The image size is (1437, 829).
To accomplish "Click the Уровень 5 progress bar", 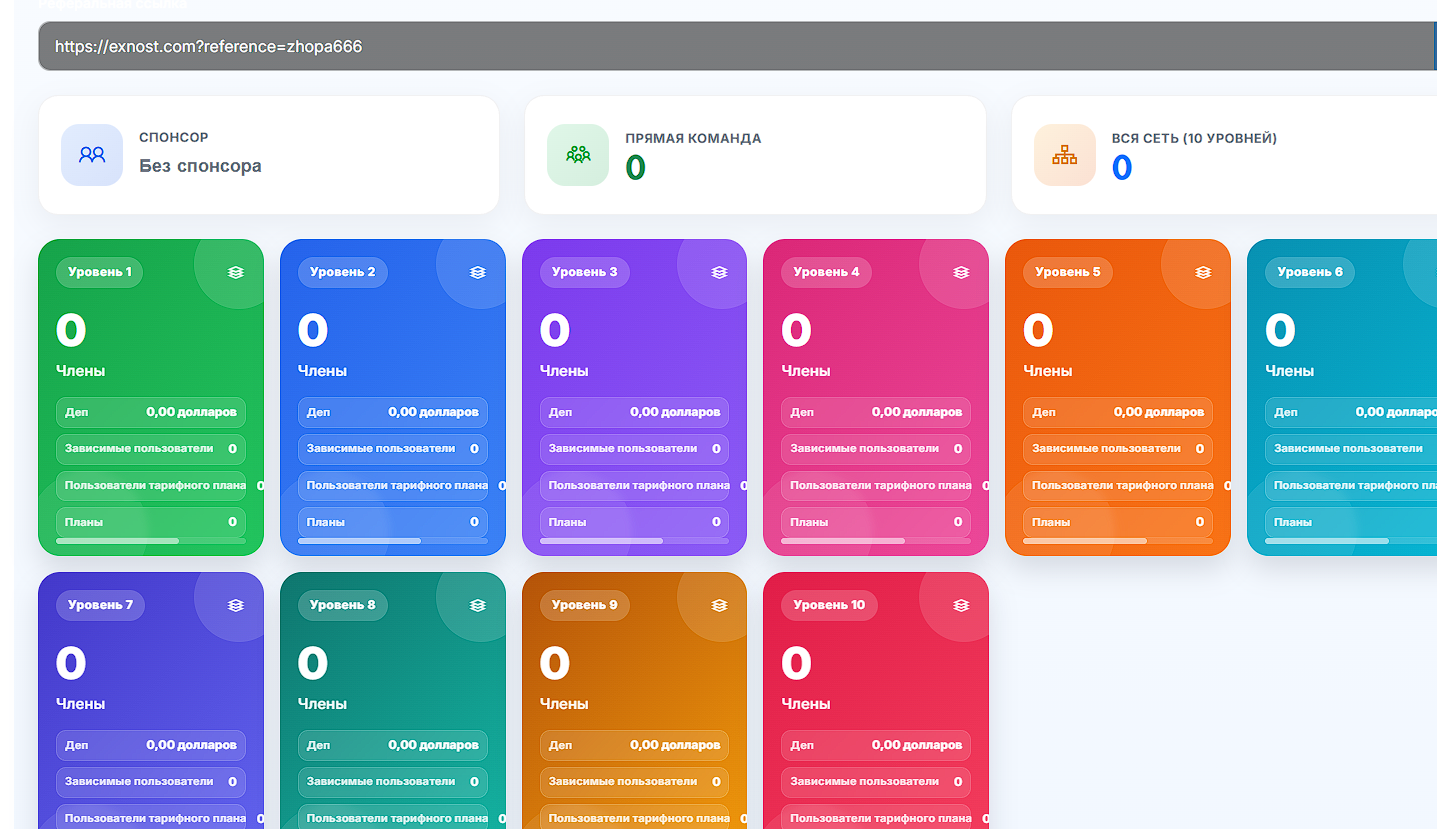I will 1118,541.
